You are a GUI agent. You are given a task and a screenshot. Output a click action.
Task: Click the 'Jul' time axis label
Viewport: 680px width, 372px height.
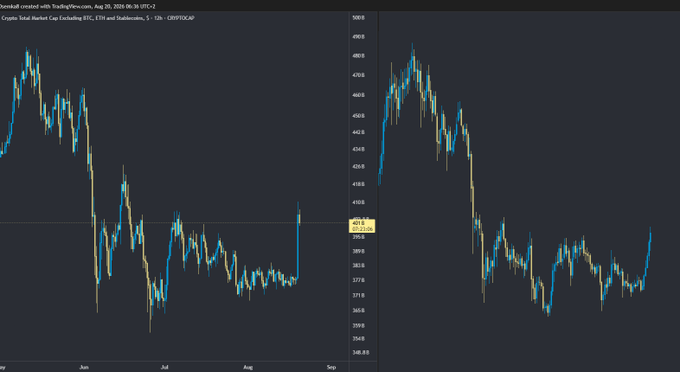165,368
